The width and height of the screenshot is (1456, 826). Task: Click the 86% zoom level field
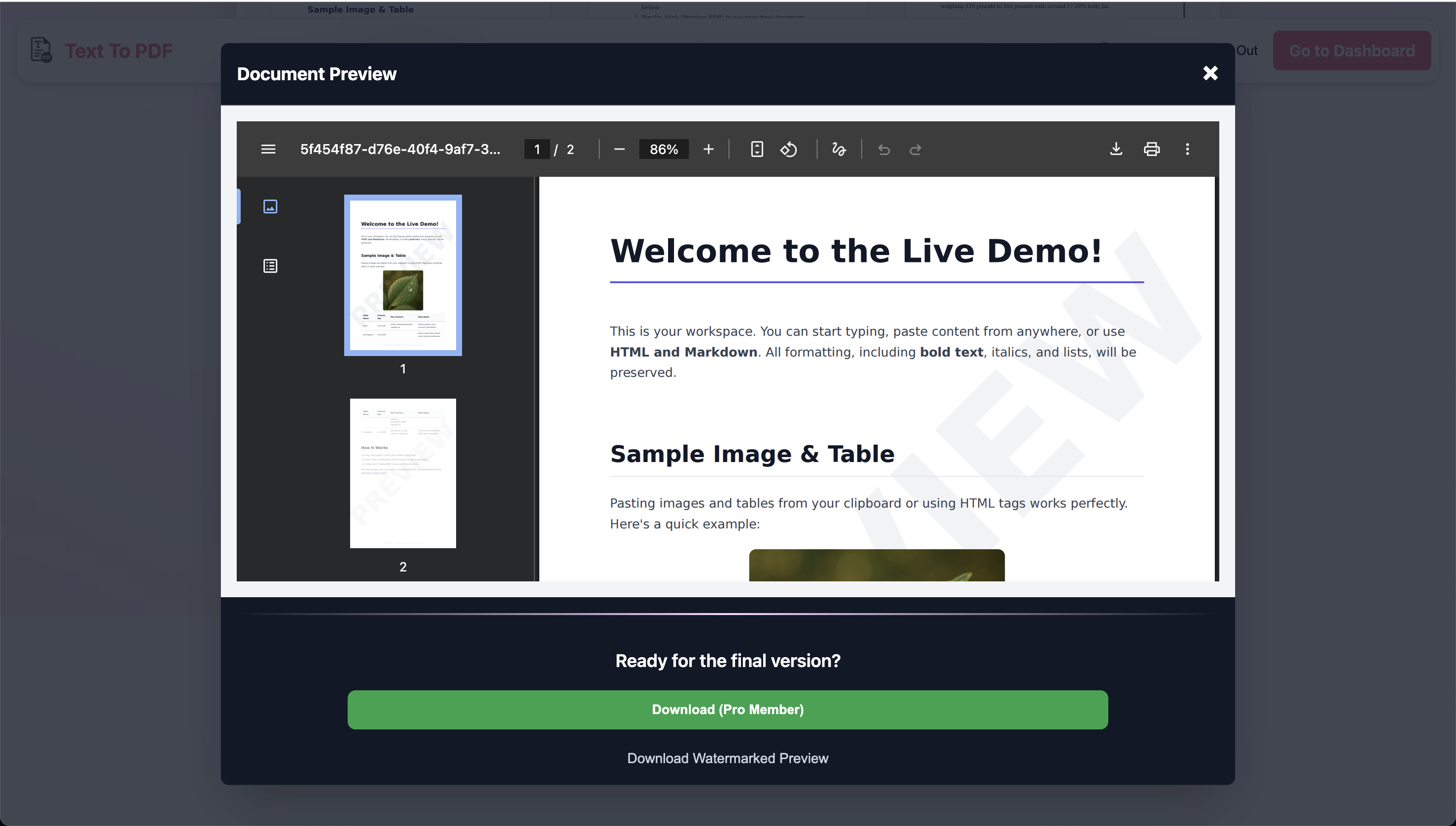click(664, 149)
